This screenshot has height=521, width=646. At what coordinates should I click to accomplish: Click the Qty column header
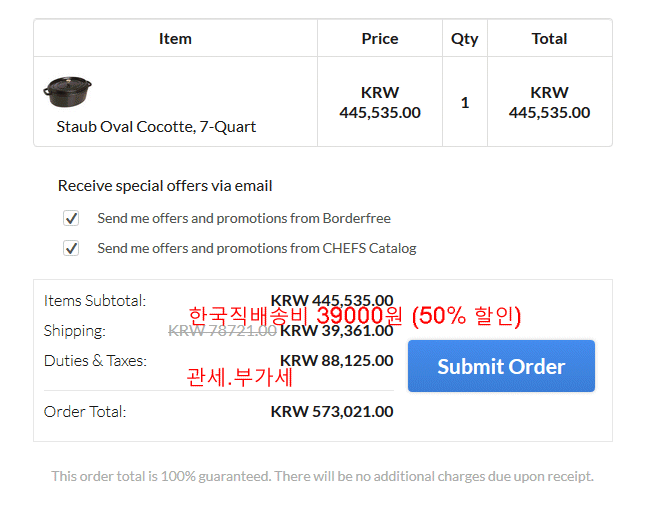464,38
